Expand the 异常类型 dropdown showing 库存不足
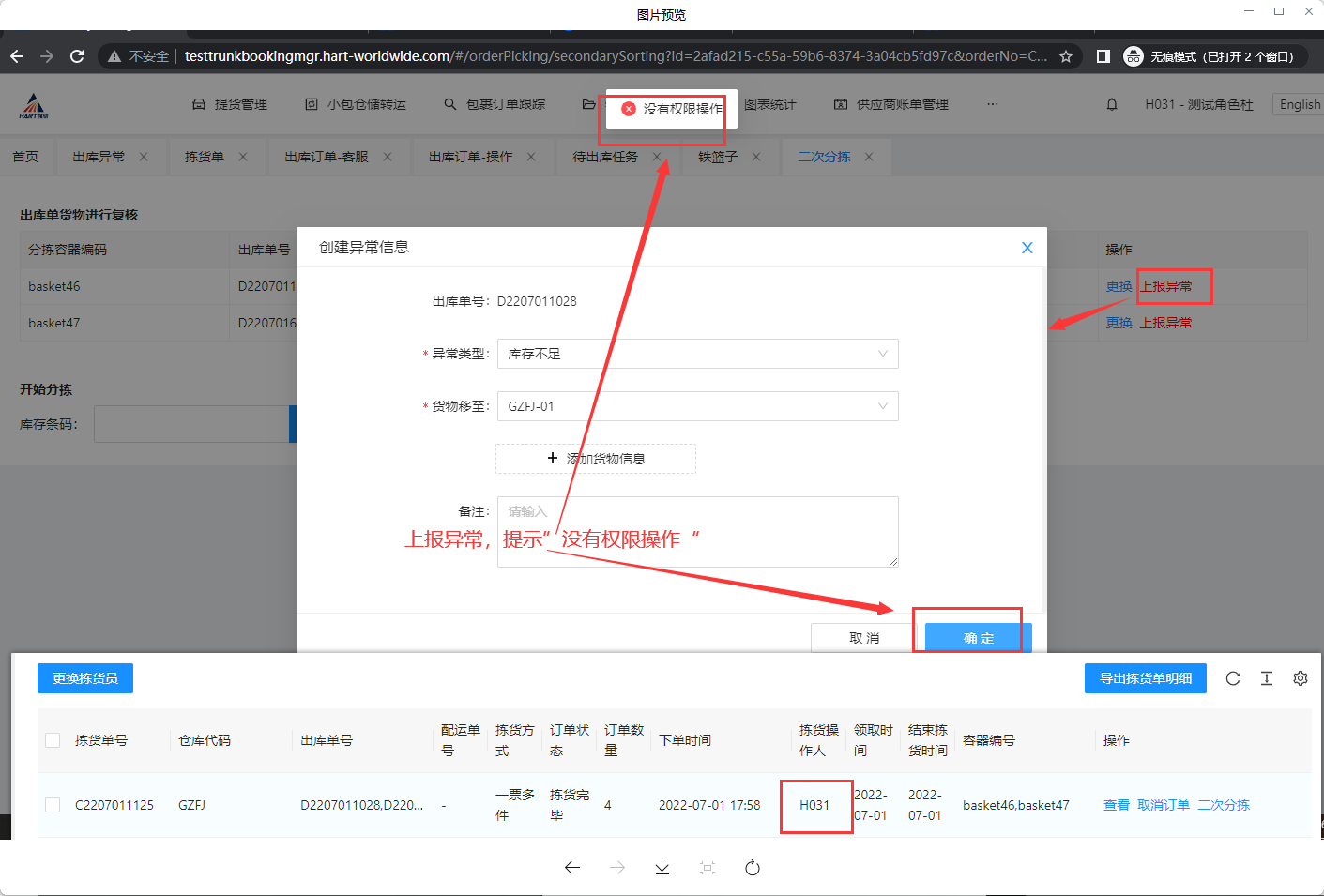 click(x=697, y=354)
